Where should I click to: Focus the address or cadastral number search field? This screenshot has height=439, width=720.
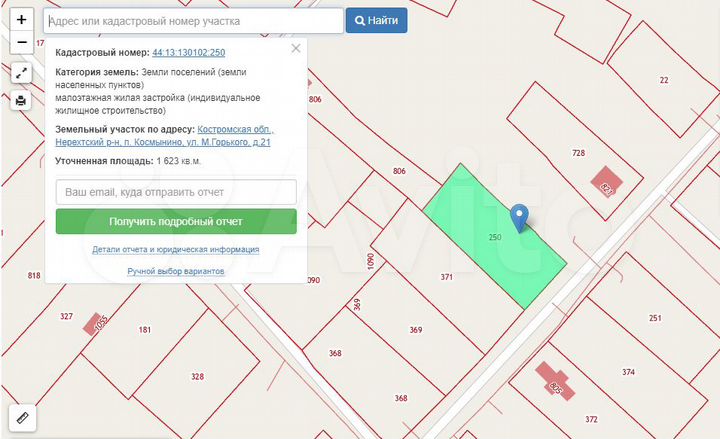[x=193, y=20]
